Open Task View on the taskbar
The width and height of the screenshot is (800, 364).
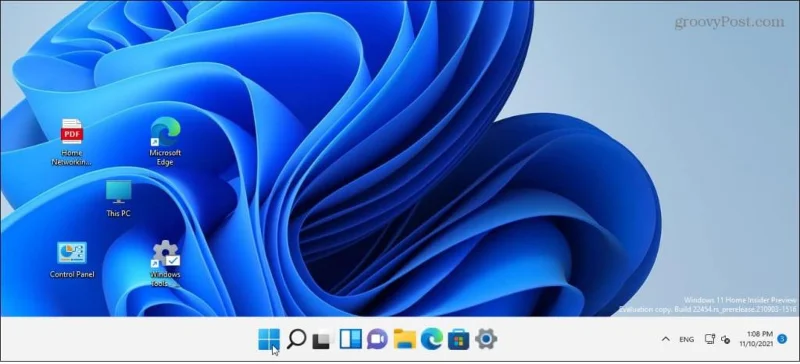click(322, 339)
